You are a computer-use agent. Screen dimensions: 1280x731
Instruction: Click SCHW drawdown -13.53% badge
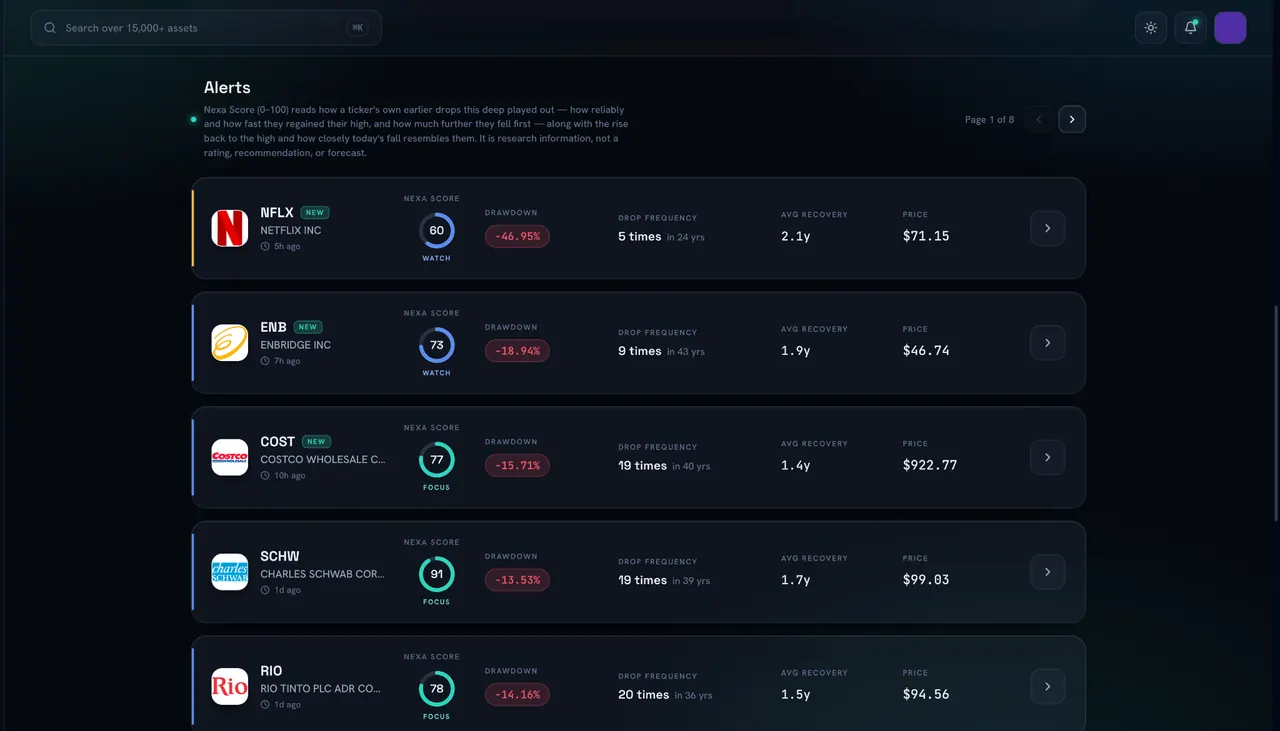click(517, 580)
